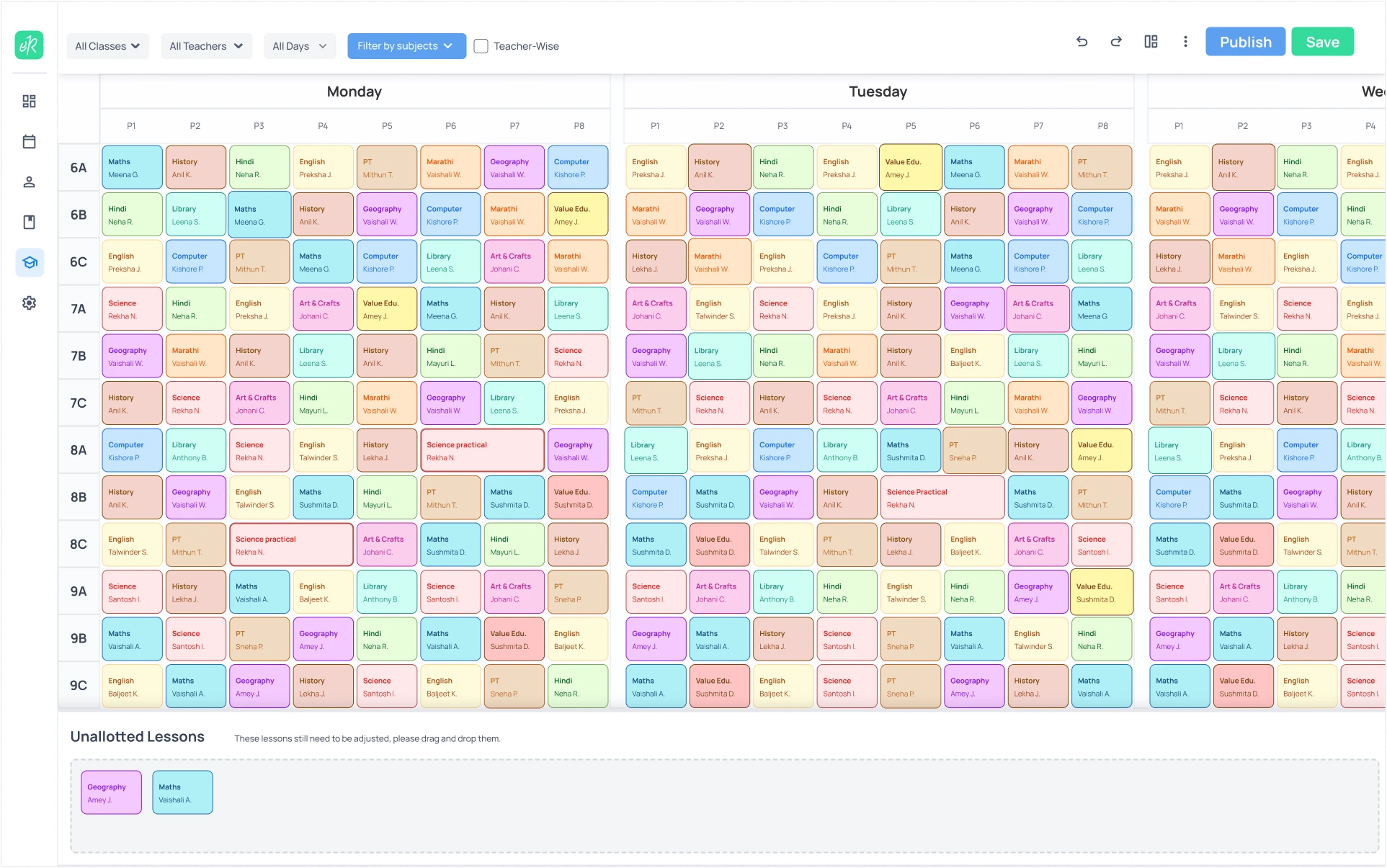
Task: Open the book icon in sidebar
Action: (x=29, y=222)
